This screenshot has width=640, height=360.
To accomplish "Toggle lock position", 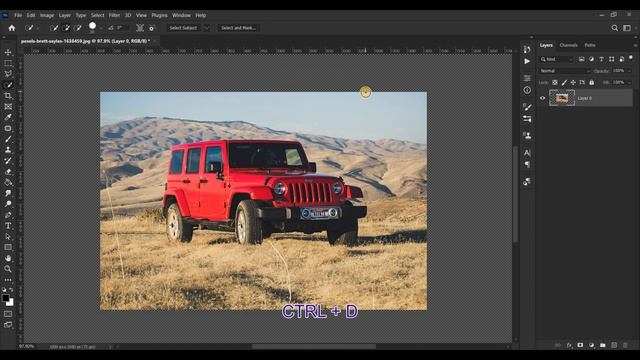I will (573, 82).
